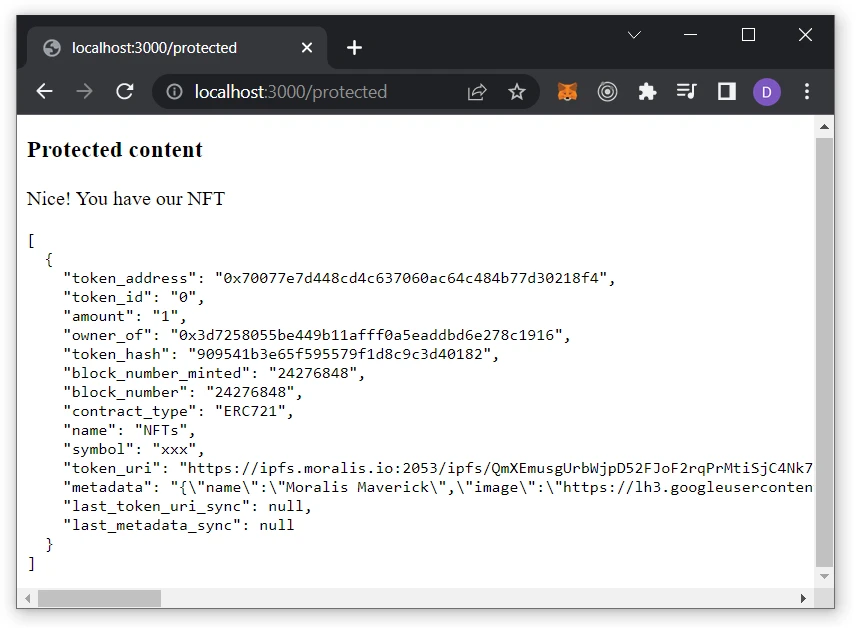
Task: Open the Chrome three-dot menu
Action: pos(807,91)
